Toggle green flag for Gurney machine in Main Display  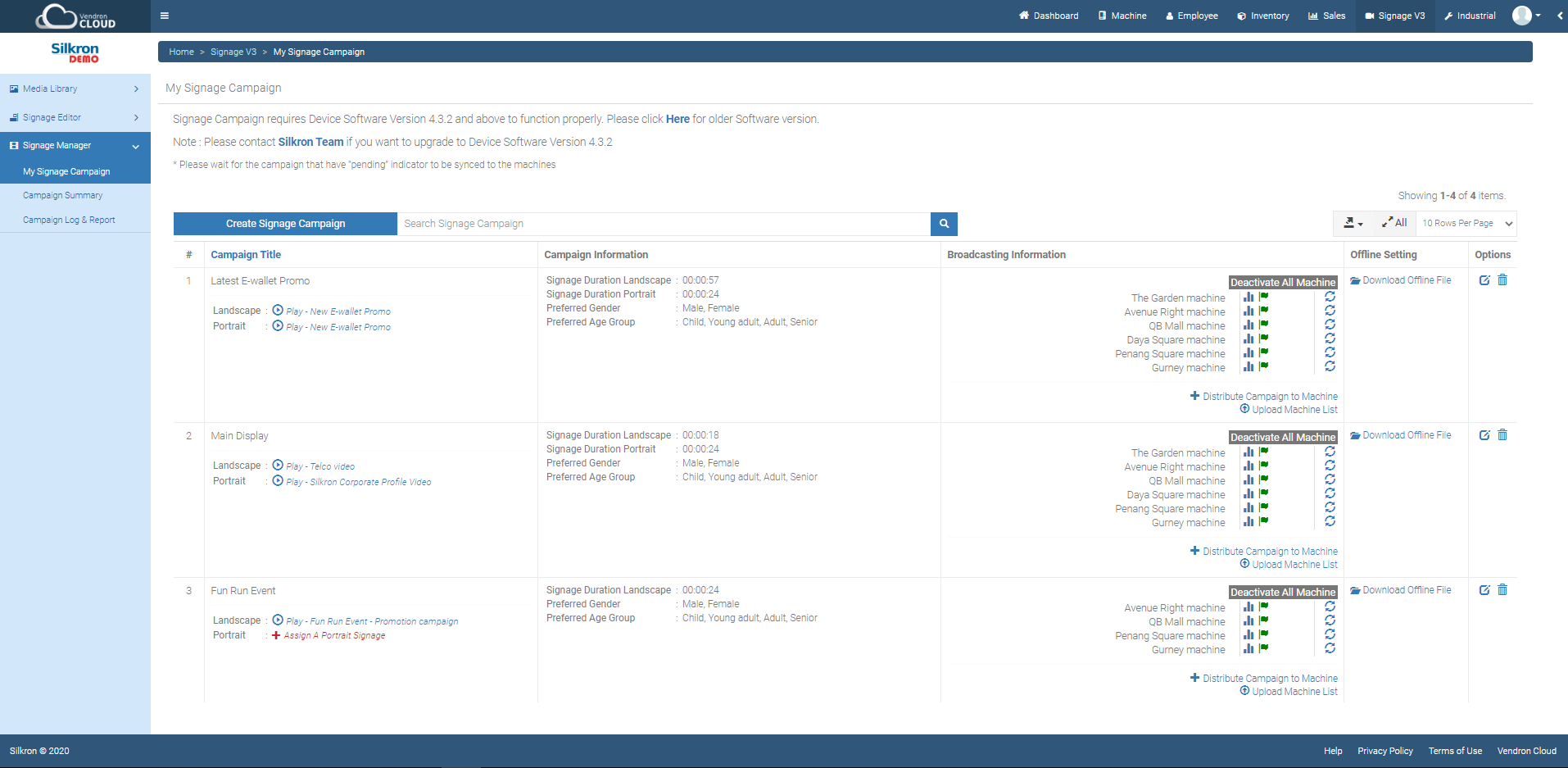pos(1264,522)
